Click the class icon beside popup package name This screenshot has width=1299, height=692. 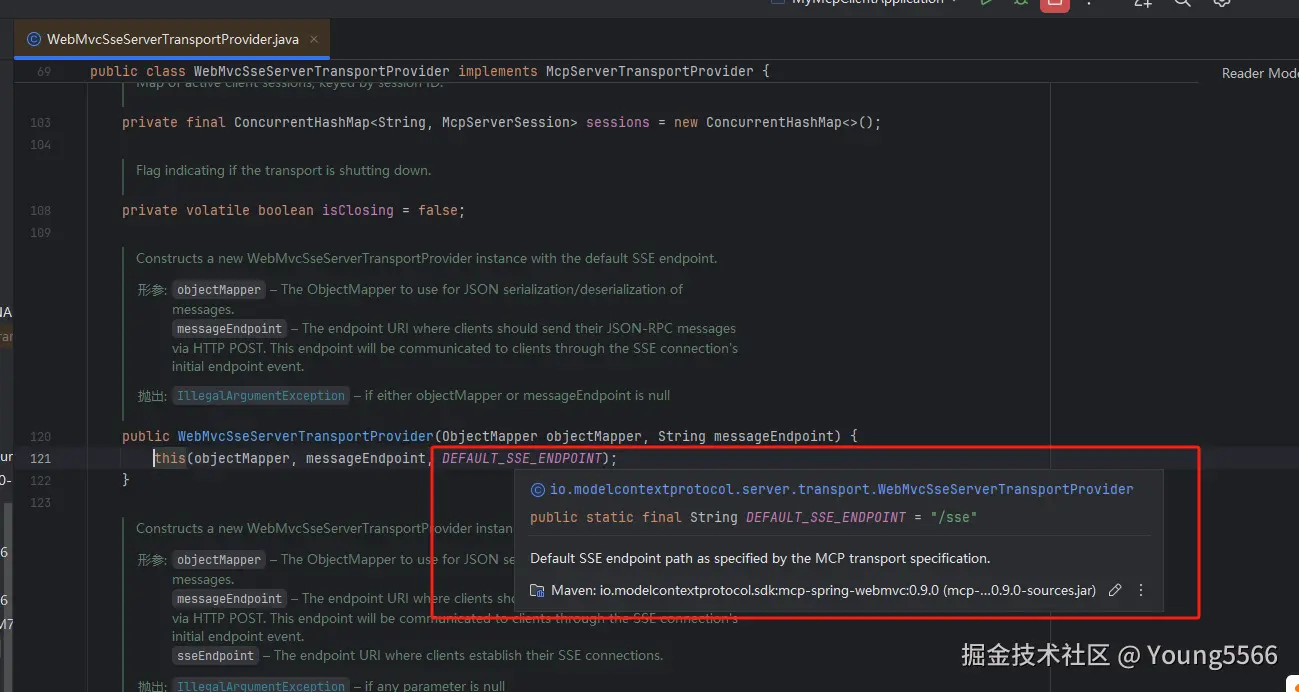click(537, 490)
